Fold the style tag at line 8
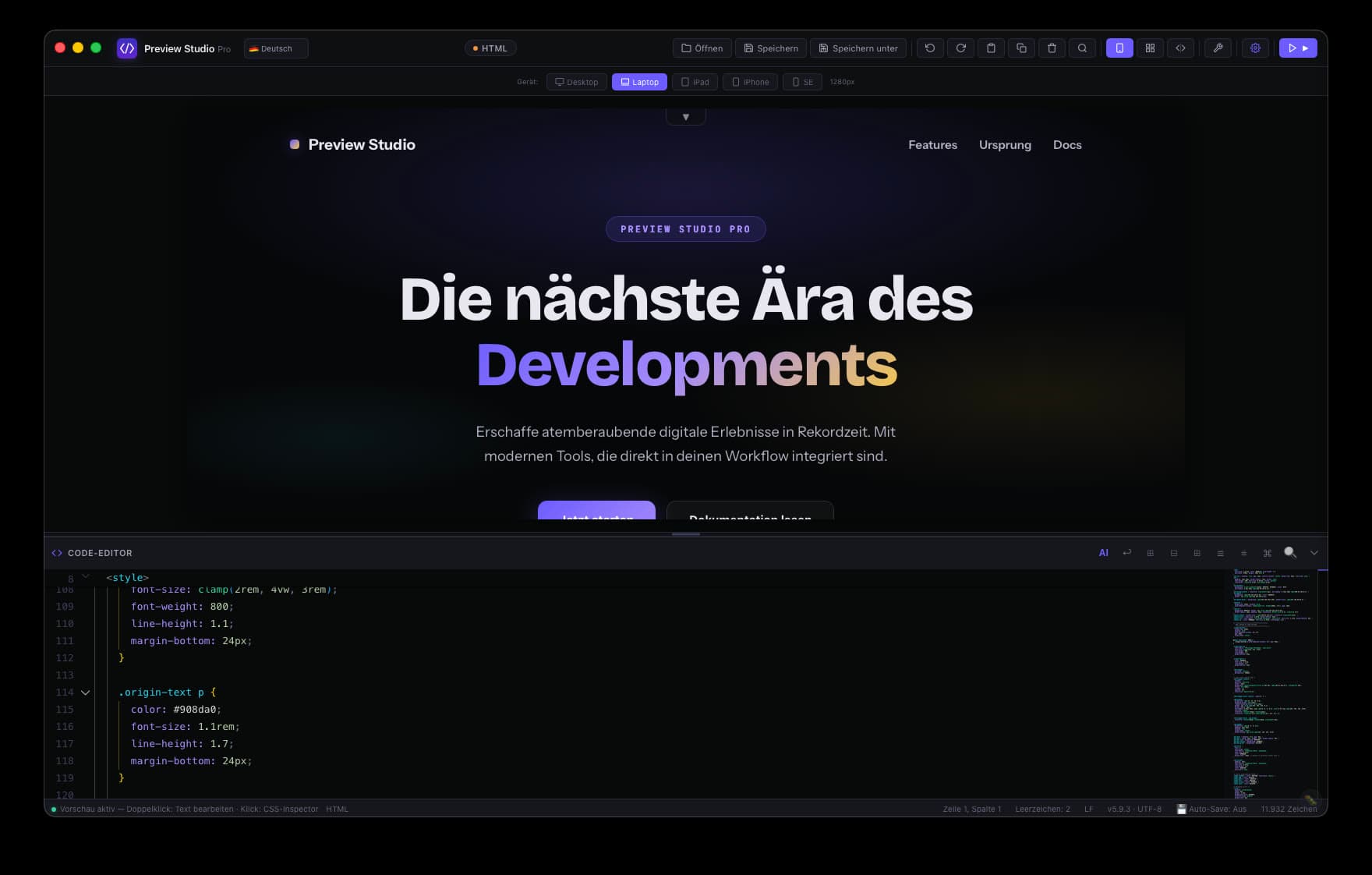This screenshot has height=875, width=1372. (86, 576)
